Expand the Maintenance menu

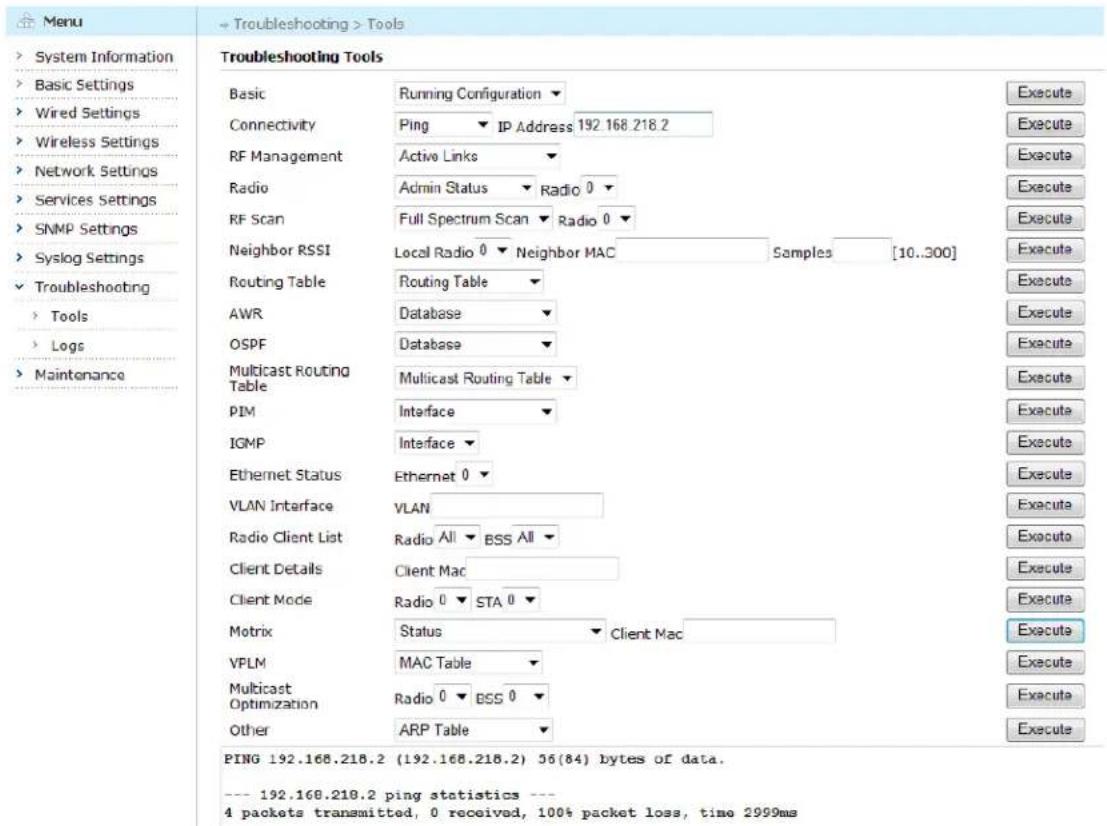(79, 374)
